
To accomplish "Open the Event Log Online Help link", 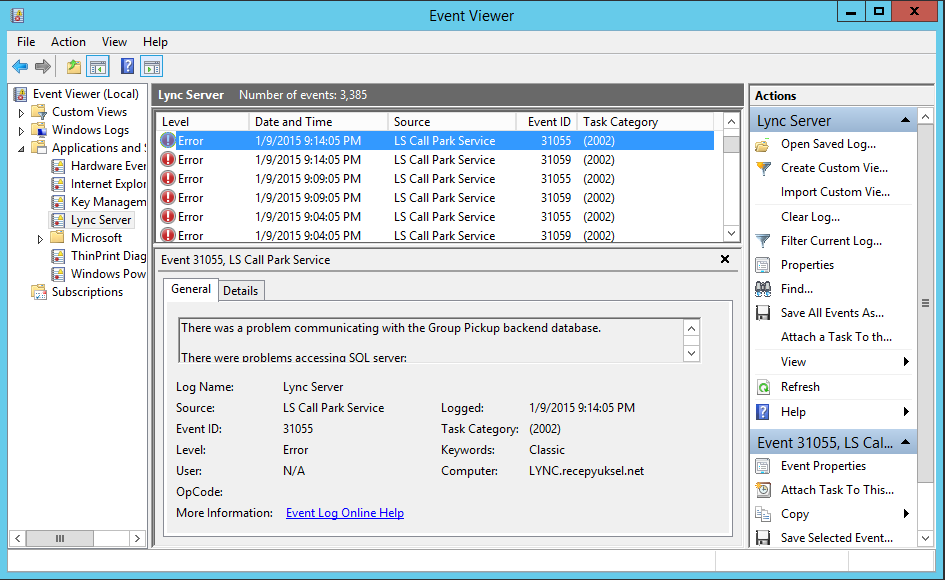I will pyautogui.click(x=345, y=513).
